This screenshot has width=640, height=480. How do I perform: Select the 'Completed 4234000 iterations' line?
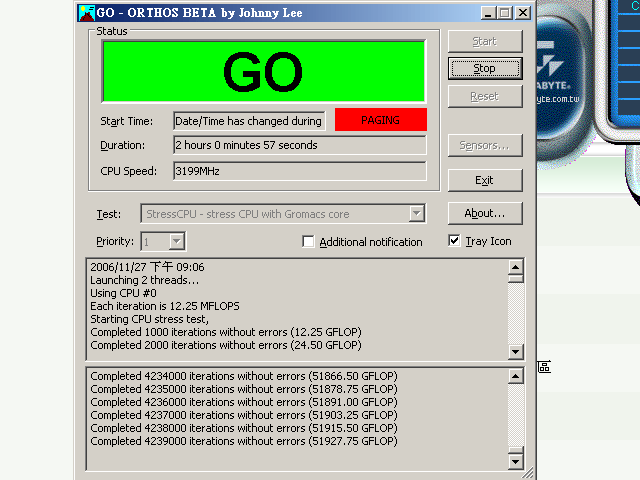click(244, 376)
